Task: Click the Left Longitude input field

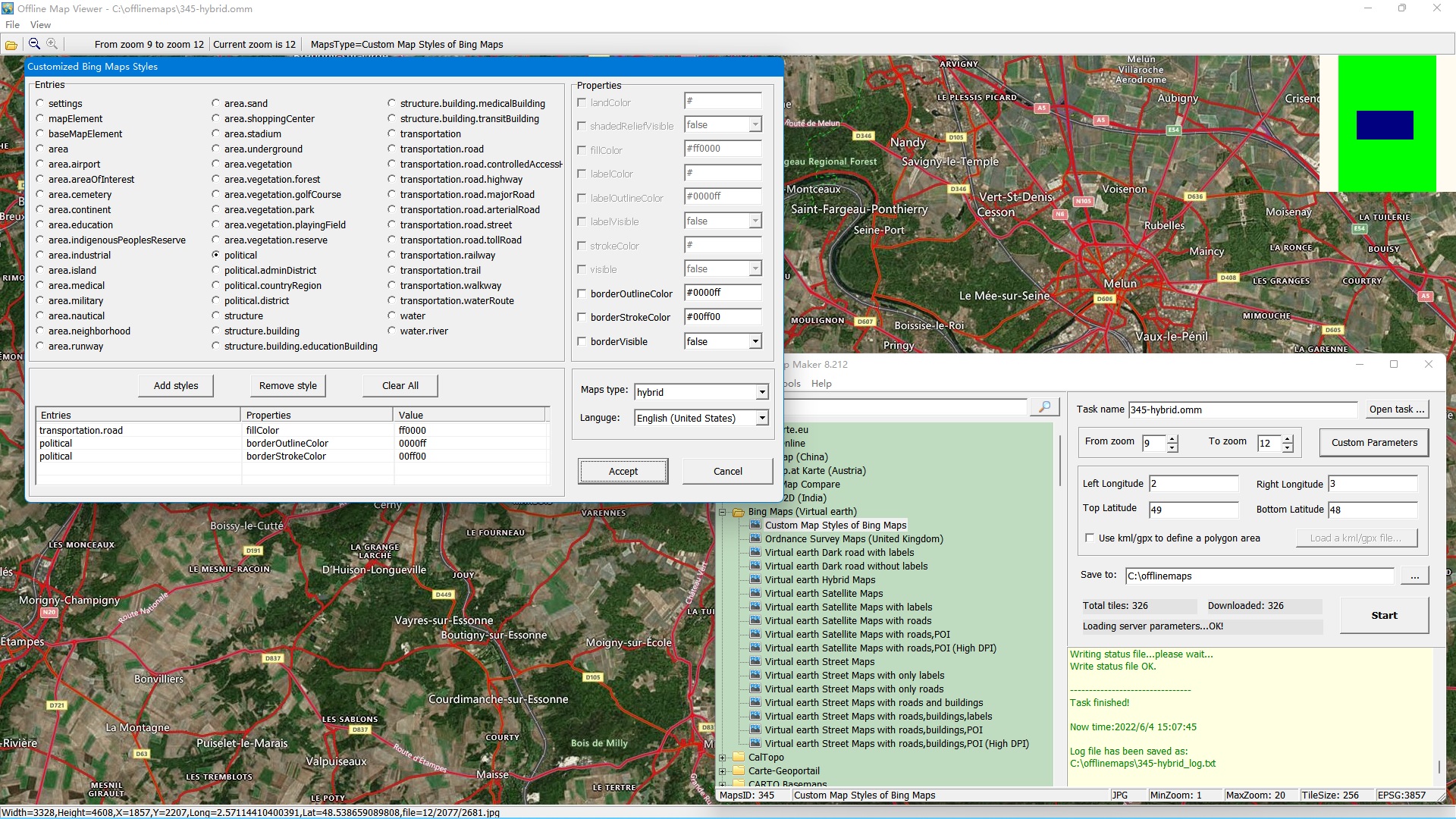Action: point(1194,484)
